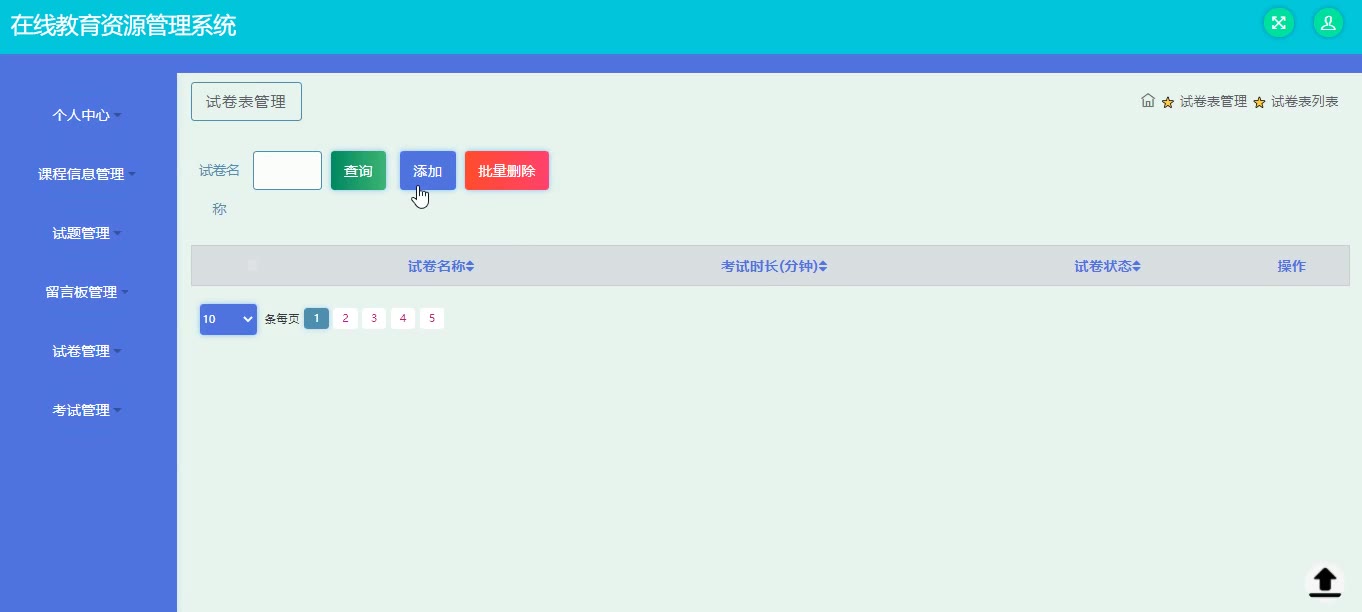The height and width of the screenshot is (612, 1362).
Task: Click the 批量删除 batch delete button
Action: tap(507, 171)
